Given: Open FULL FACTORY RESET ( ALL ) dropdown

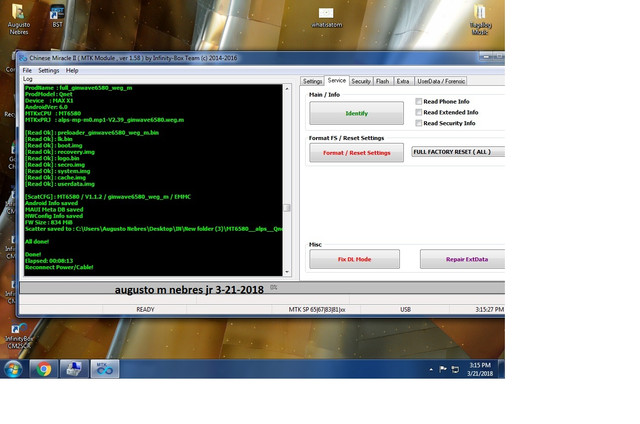Looking at the screenshot, I should click(x=458, y=152).
